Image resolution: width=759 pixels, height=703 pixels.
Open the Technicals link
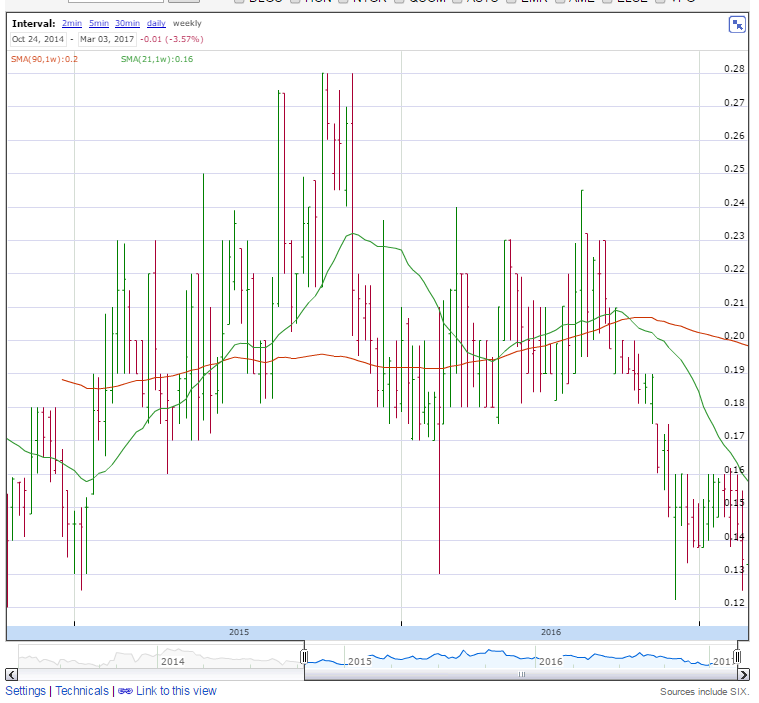(82, 691)
